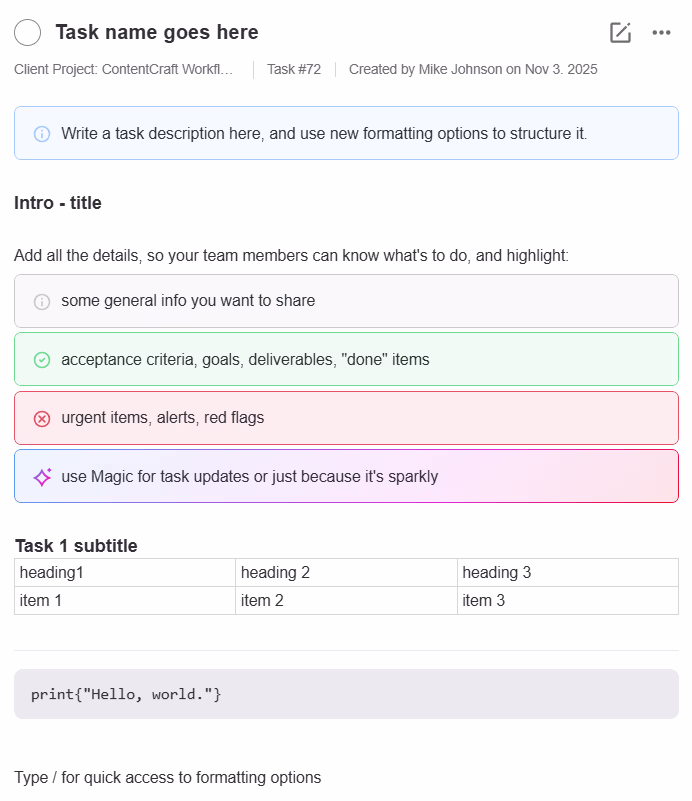
Task: Click the pencil edit glyph near the title
Action: pyautogui.click(x=620, y=32)
